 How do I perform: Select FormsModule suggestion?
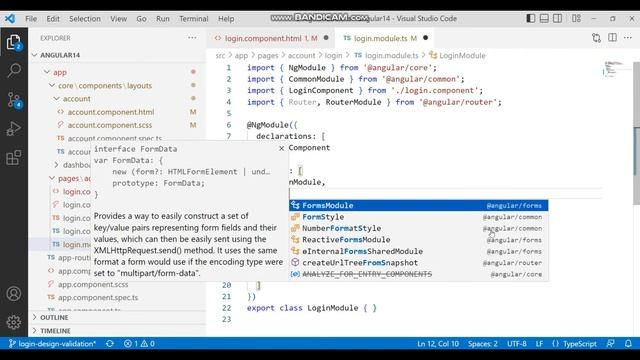[418, 205]
